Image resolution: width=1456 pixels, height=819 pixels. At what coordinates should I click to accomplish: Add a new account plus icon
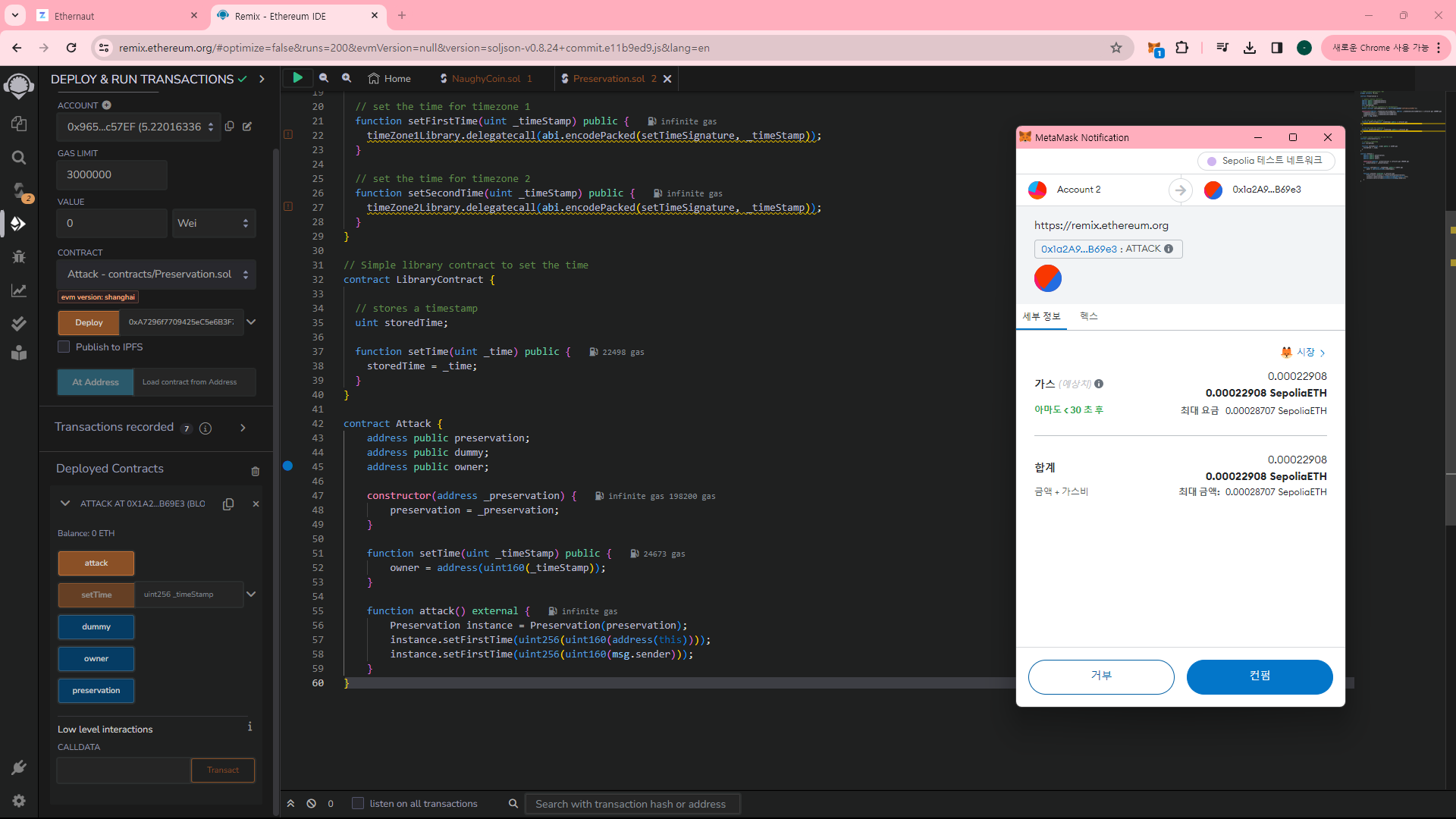click(x=107, y=105)
